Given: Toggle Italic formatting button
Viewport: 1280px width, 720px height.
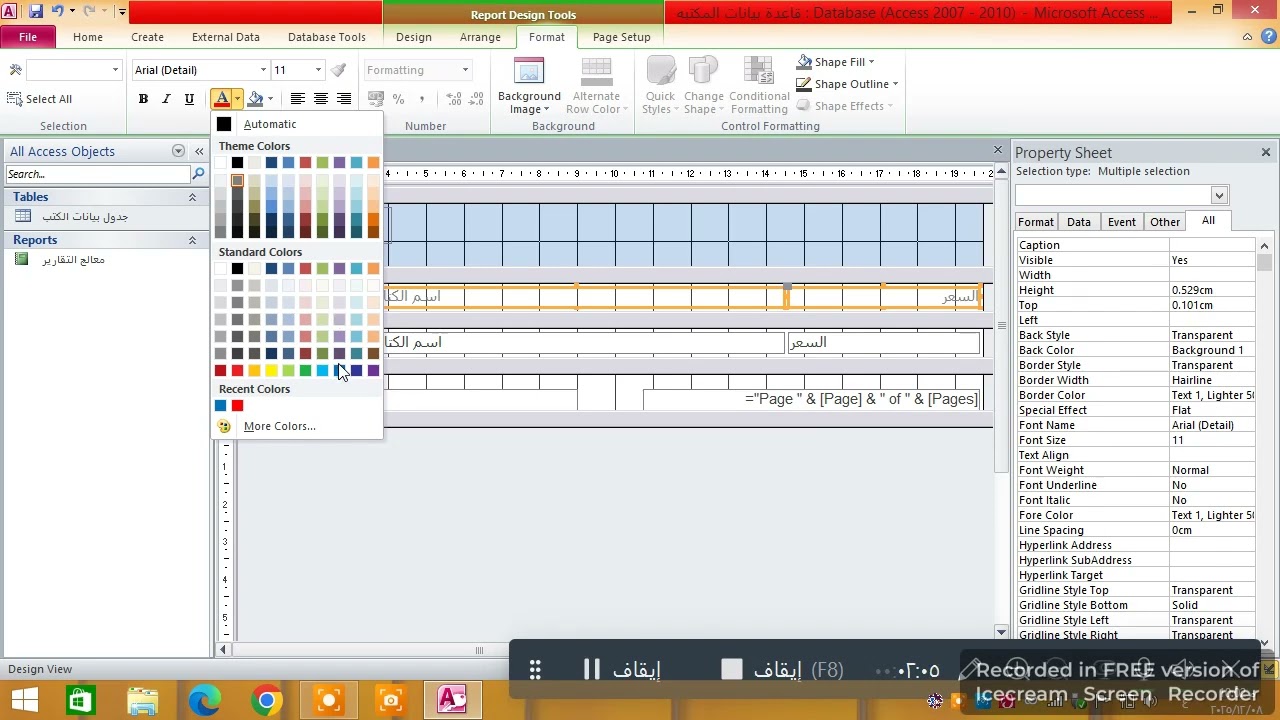Looking at the screenshot, I should [x=166, y=99].
